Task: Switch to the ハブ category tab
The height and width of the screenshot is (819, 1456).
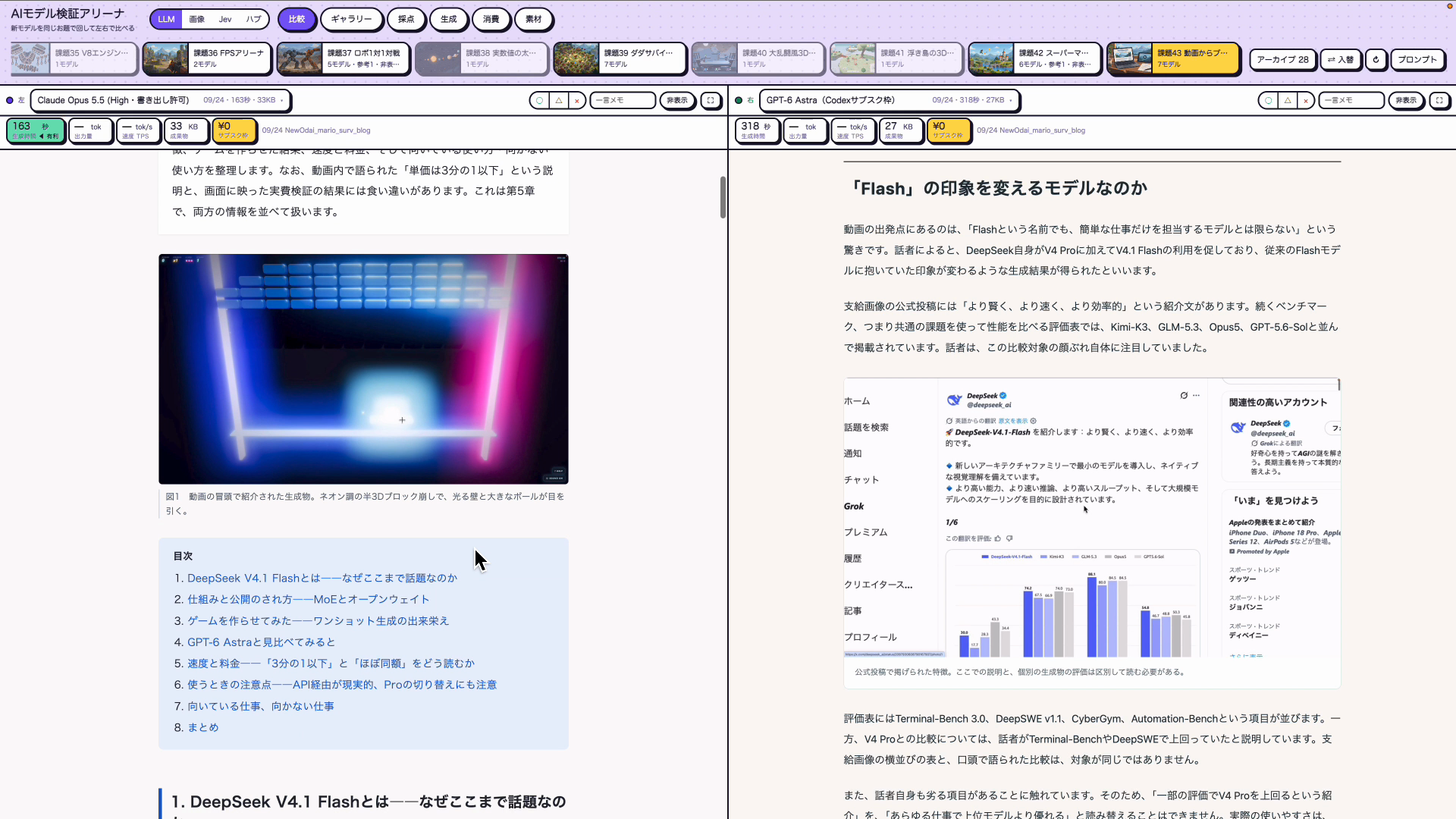Action: [253, 19]
